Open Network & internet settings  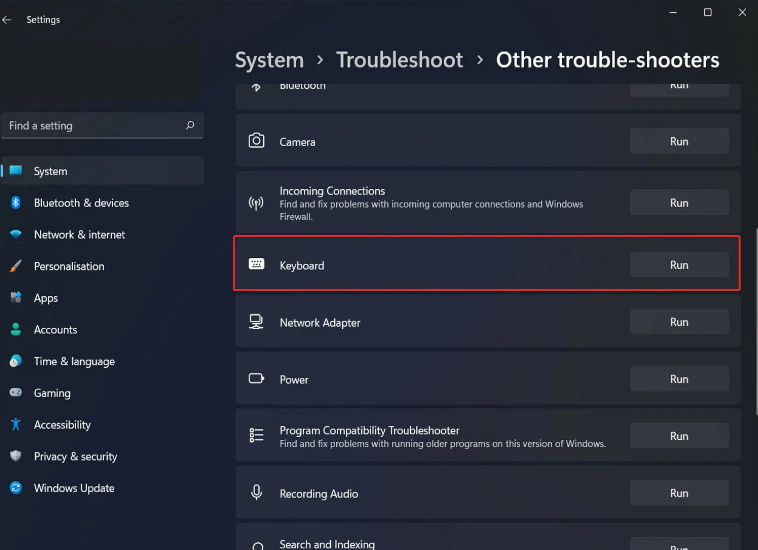(102, 234)
